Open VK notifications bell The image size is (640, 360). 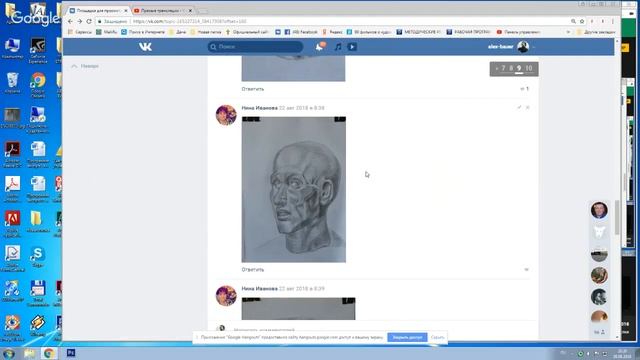[x=320, y=47]
